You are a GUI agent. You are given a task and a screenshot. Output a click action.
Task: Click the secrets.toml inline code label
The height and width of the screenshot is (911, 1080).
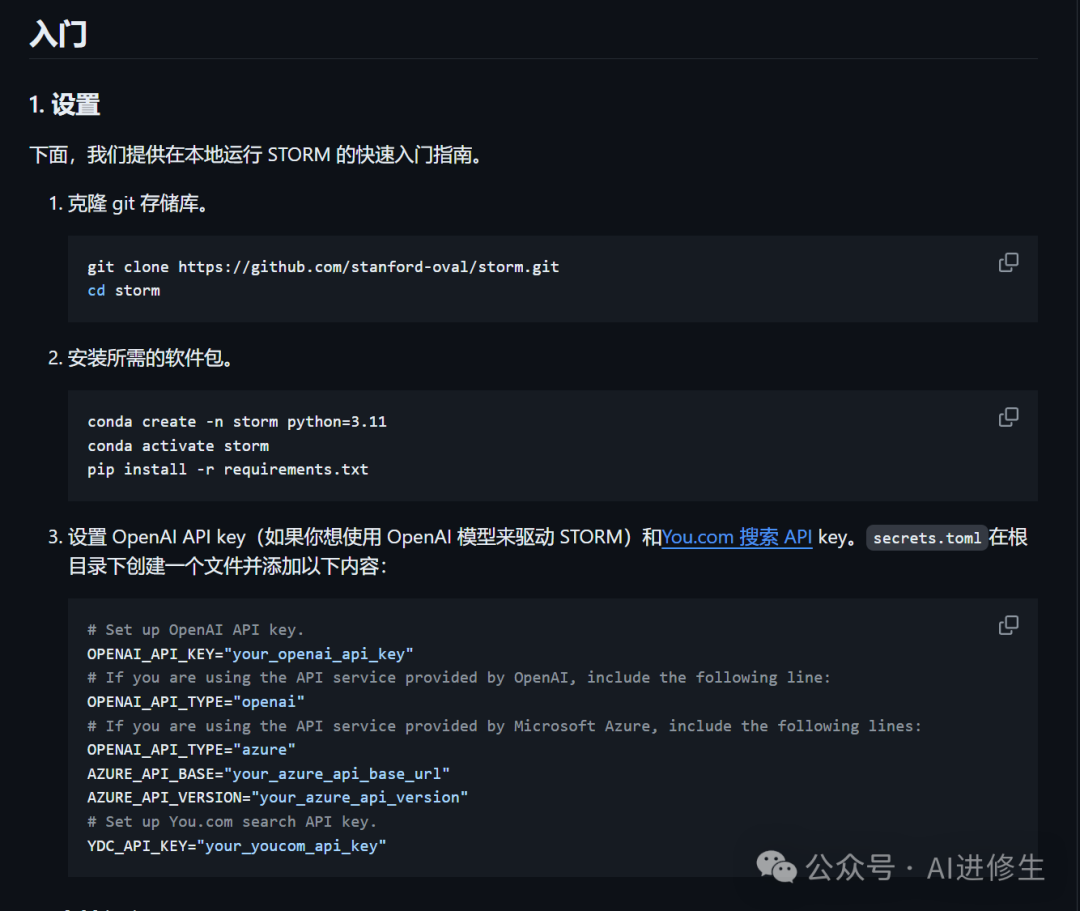click(926, 538)
